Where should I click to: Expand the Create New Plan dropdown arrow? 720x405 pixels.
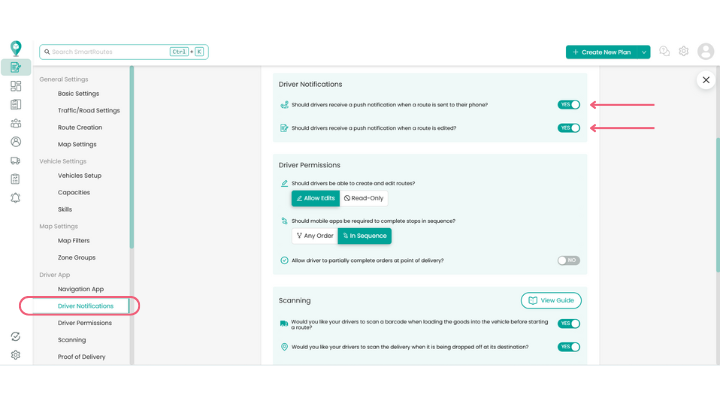pyautogui.click(x=645, y=52)
